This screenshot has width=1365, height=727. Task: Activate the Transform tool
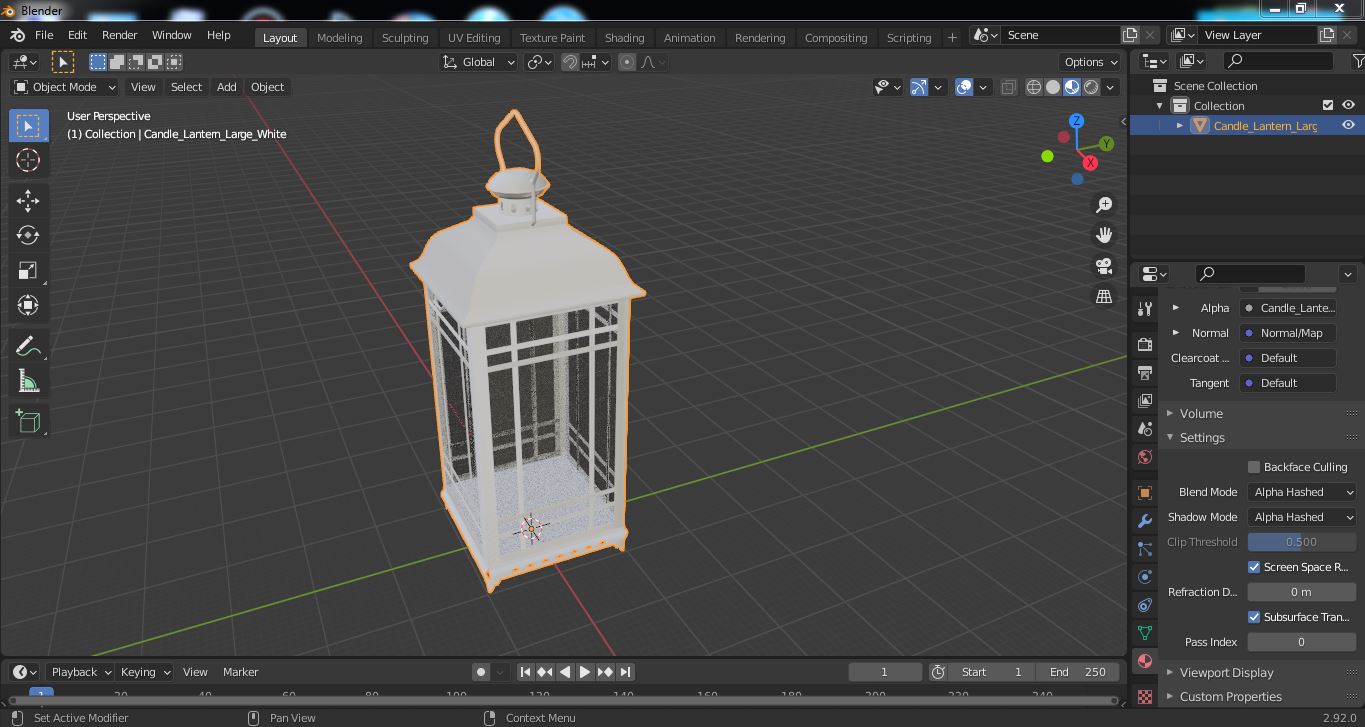pyautogui.click(x=28, y=305)
